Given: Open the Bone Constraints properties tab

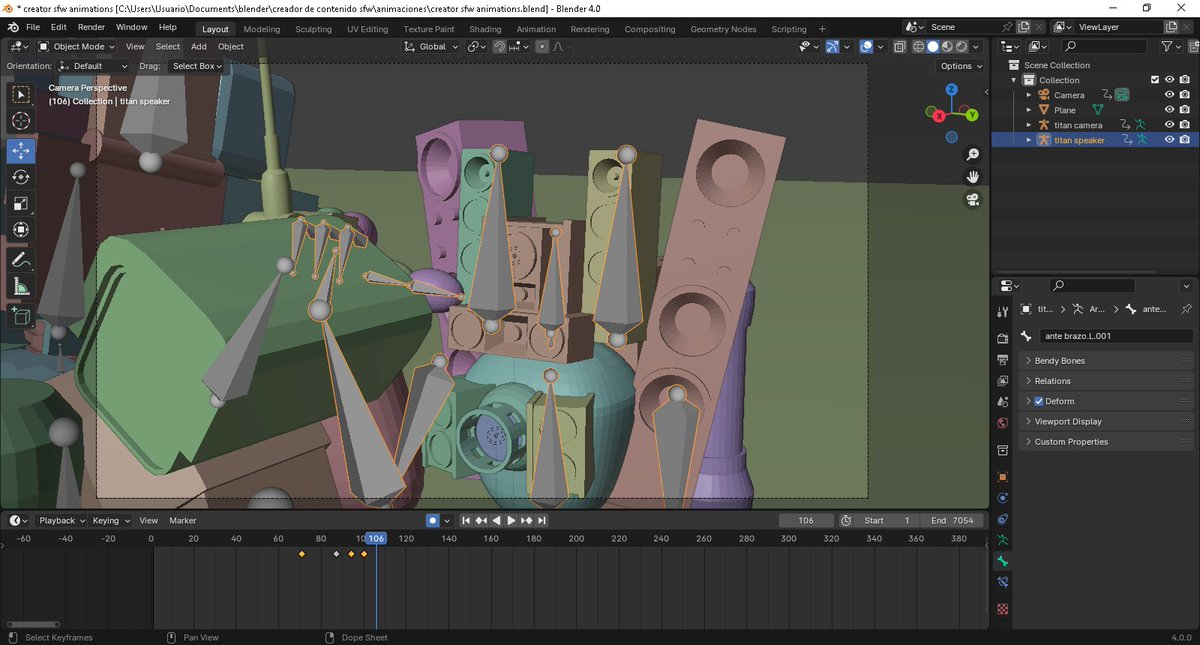Looking at the screenshot, I should (1003, 582).
